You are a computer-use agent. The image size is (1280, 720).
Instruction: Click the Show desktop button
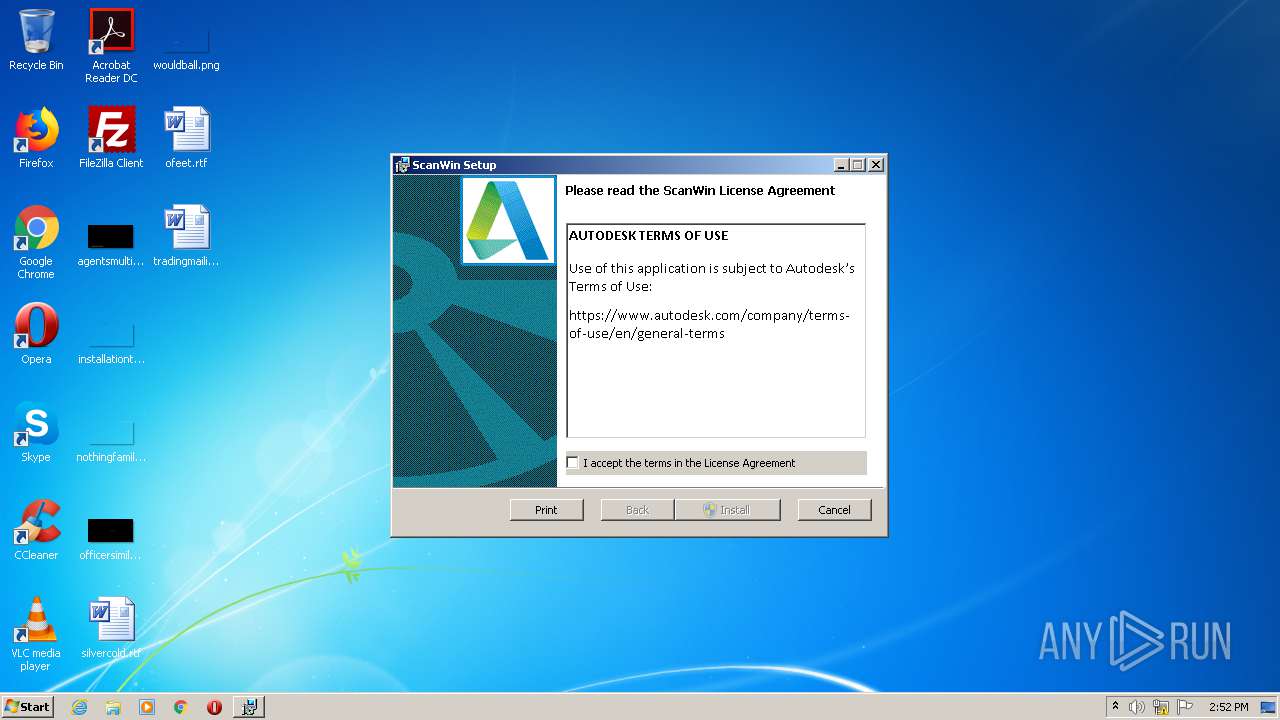[1270, 707]
